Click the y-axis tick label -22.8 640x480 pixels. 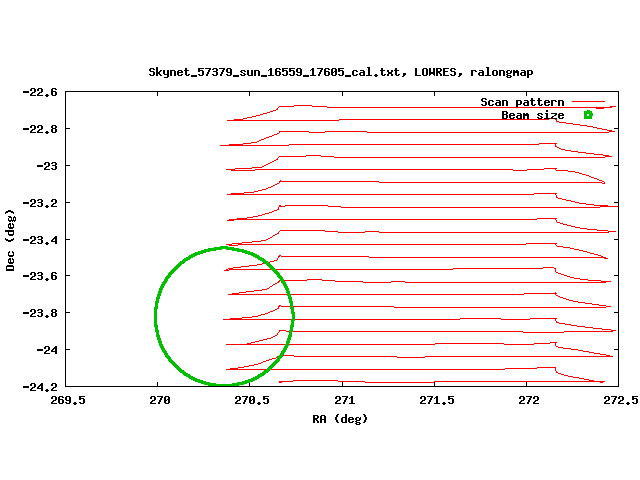coord(40,129)
